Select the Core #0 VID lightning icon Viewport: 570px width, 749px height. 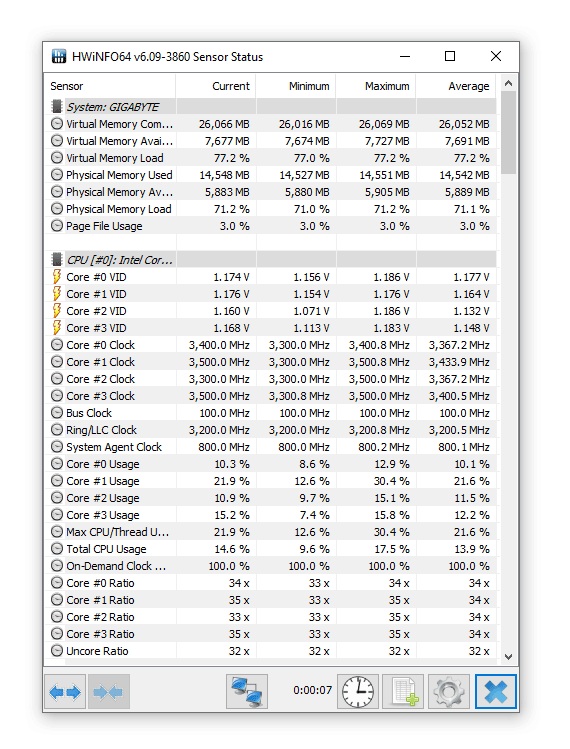pyautogui.click(x=57, y=277)
